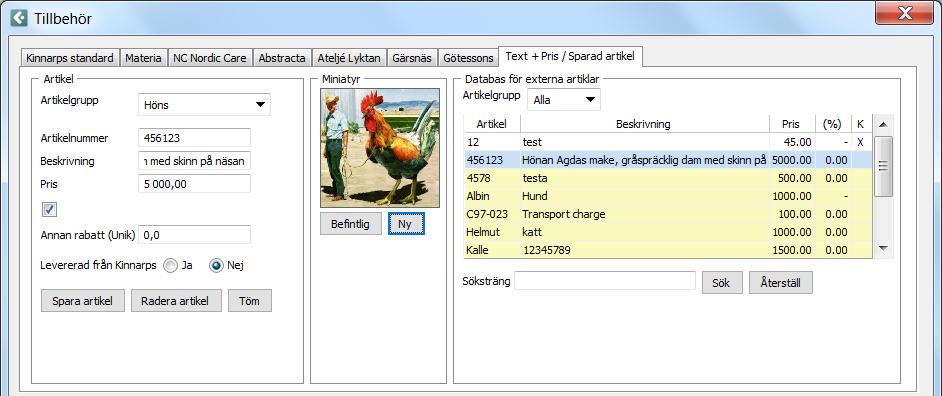Click the table scrollbar up arrow
942x396 pixels.
(883, 124)
